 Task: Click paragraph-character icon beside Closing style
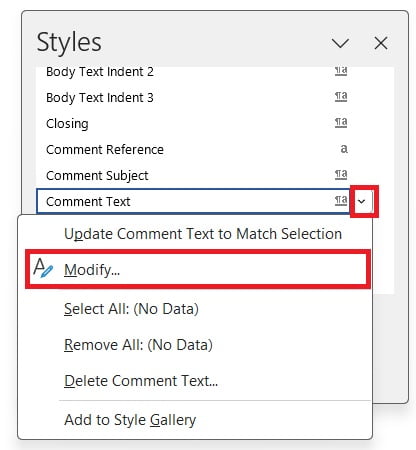tap(341, 122)
